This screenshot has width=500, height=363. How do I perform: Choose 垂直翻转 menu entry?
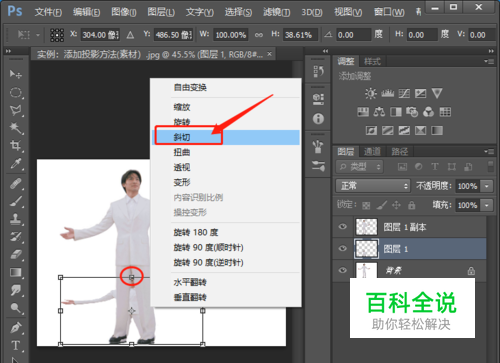(x=226, y=297)
